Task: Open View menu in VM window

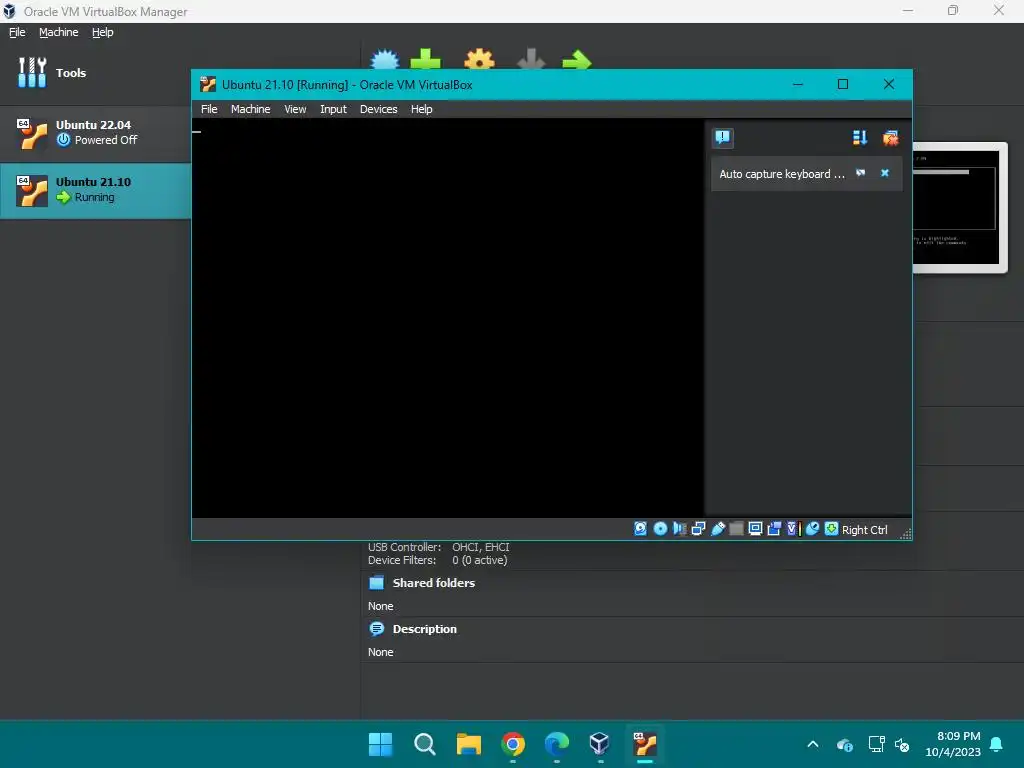Action: [x=295, y=109]
